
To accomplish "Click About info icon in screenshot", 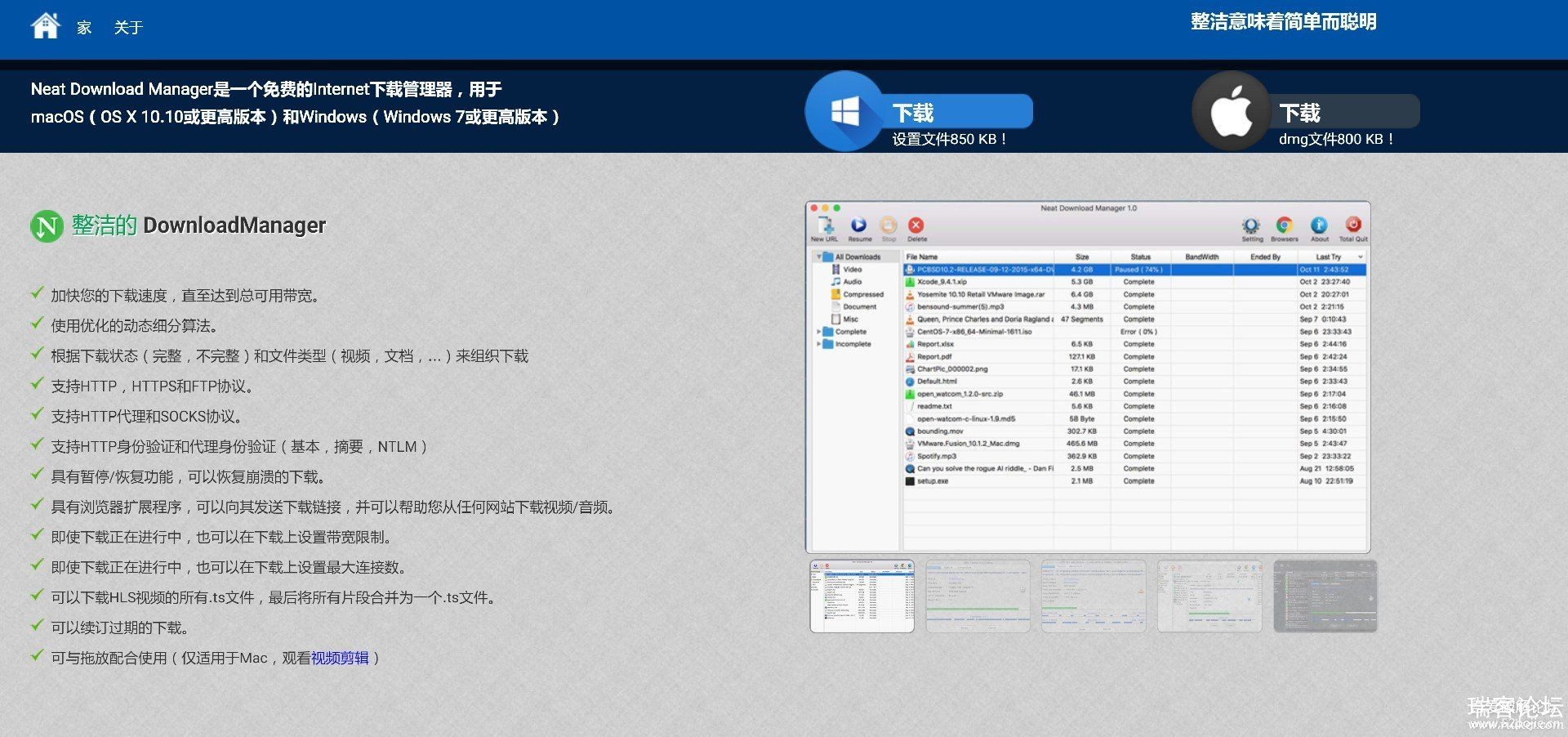I will [1319, 227].
